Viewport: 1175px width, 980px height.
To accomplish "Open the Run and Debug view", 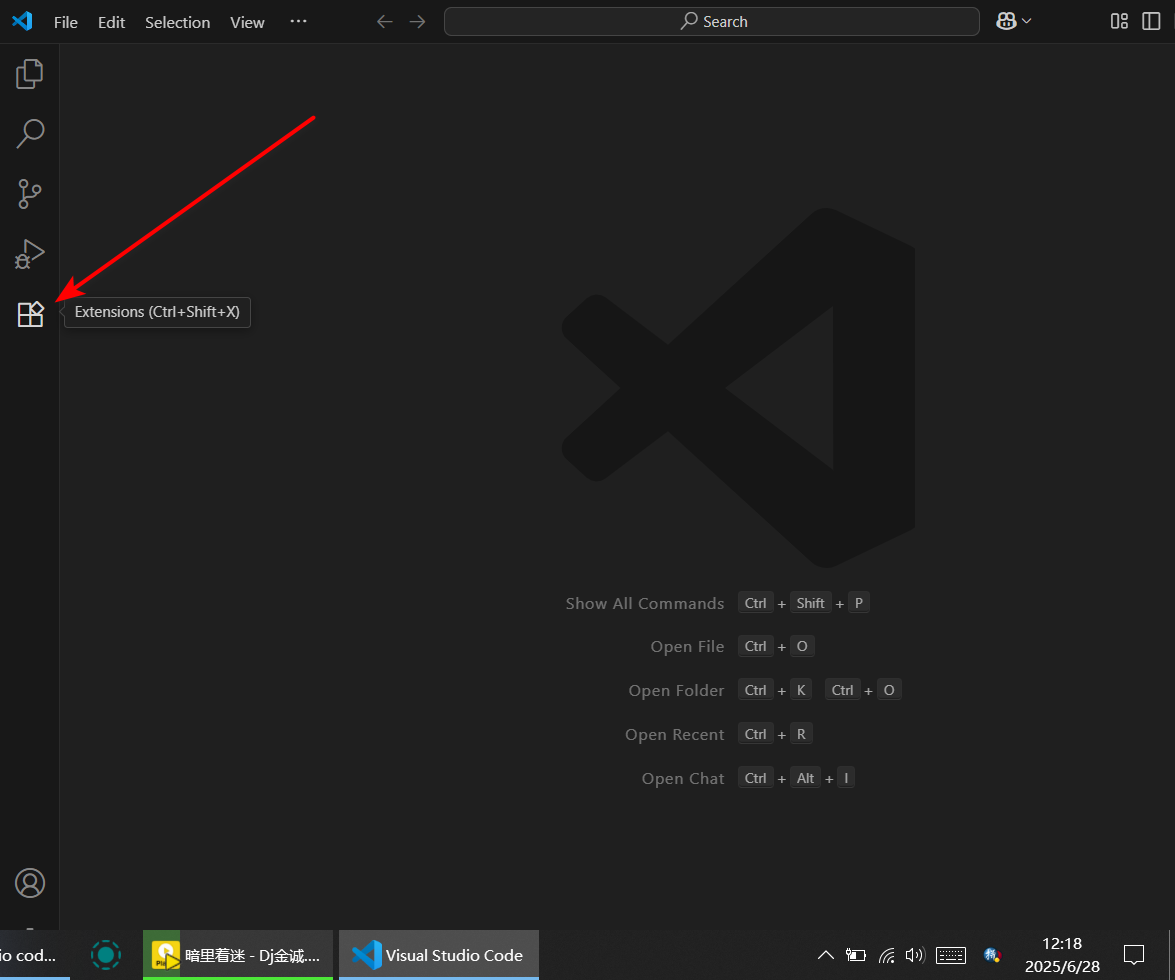I will 30,253.
